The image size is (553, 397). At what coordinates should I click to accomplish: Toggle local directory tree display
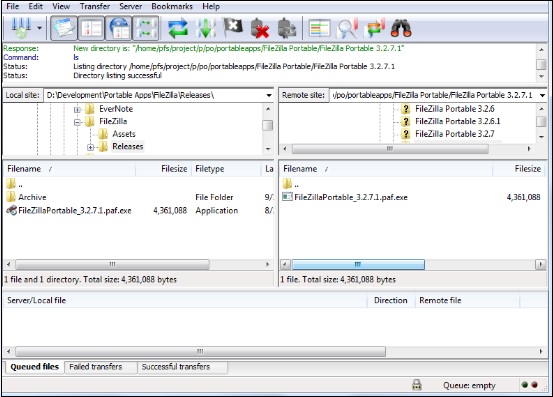pos(92,28)
